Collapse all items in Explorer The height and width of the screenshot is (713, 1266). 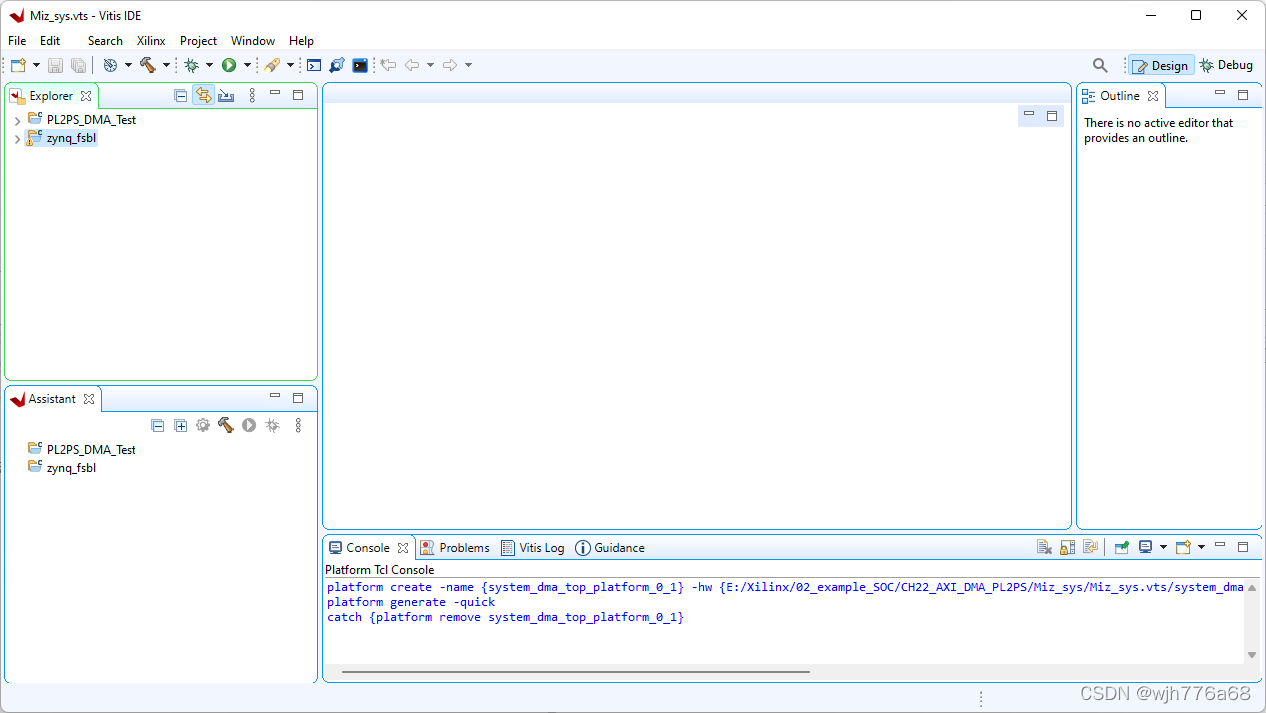(x=180, y=96)
